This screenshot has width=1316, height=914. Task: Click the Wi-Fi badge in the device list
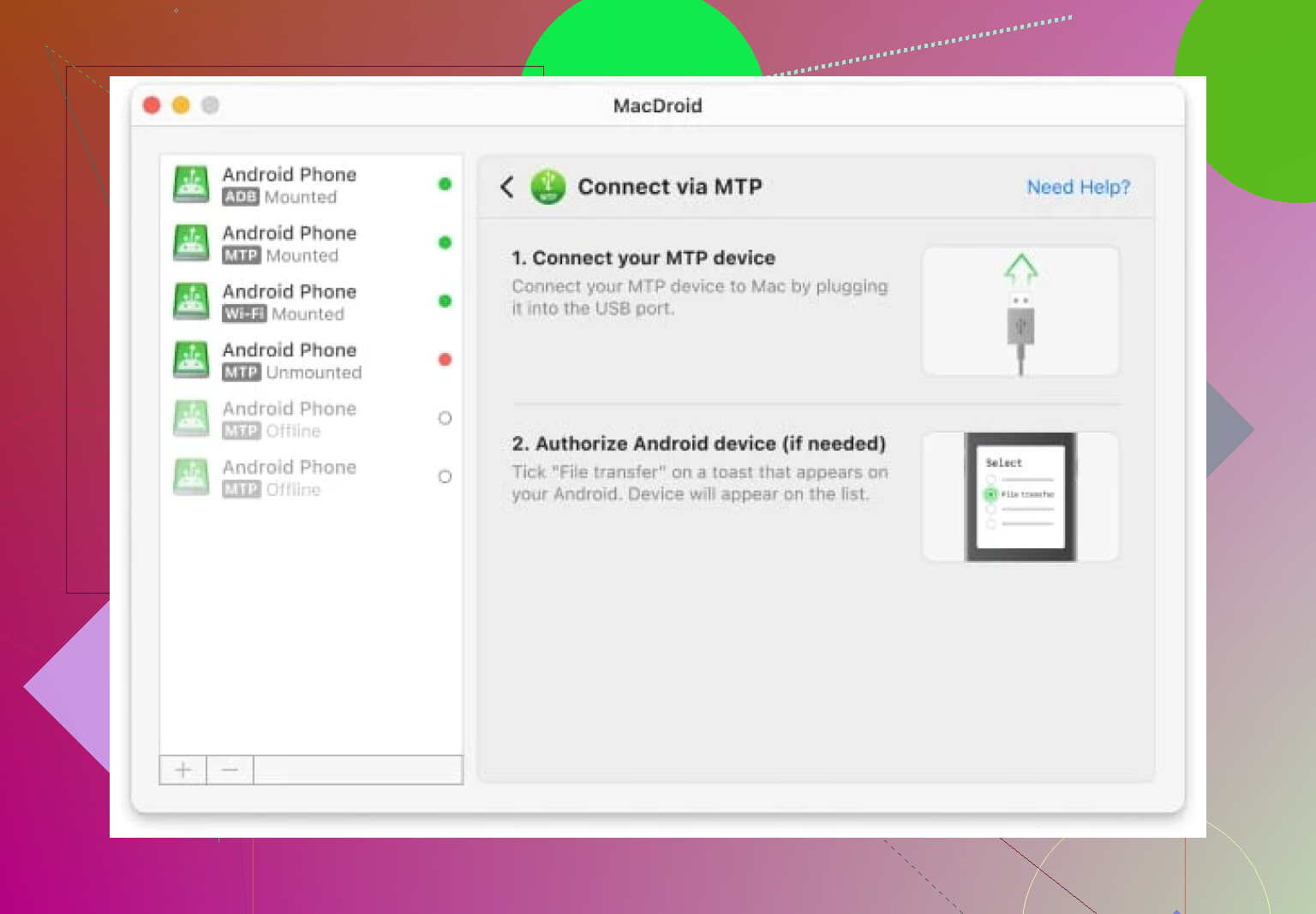[x=244, y=314]
